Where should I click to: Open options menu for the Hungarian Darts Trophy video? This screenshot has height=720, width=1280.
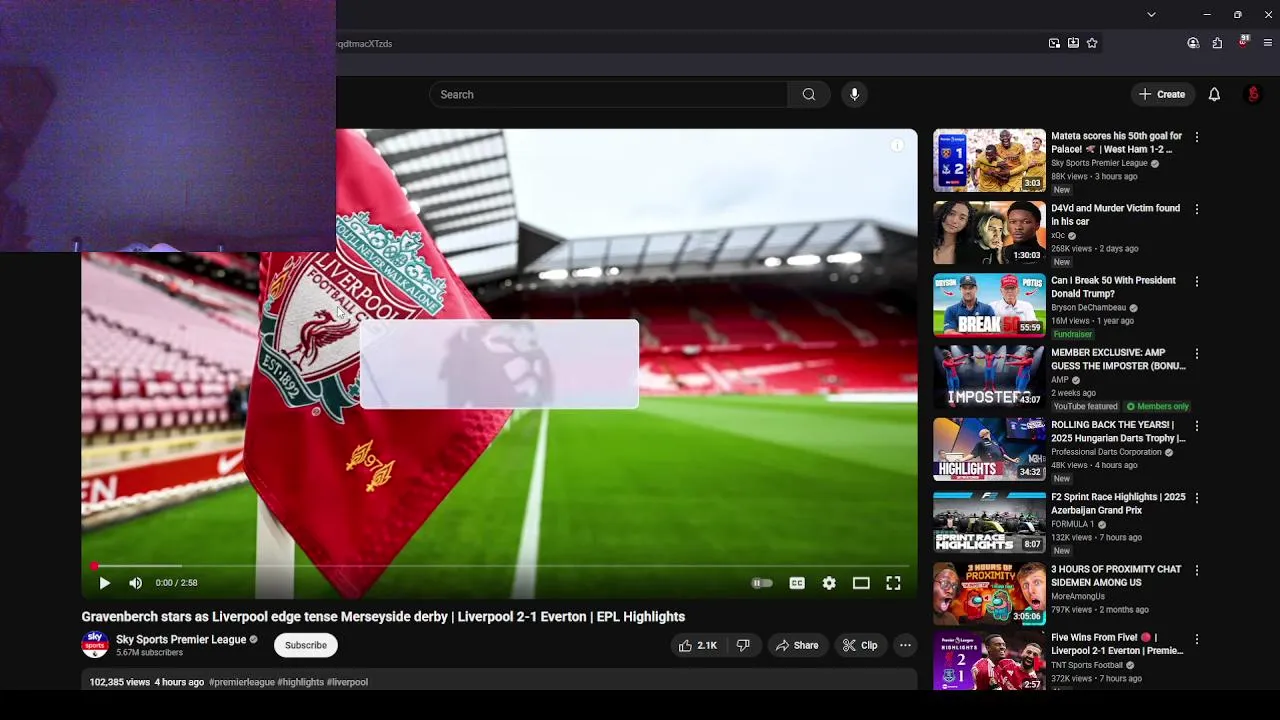[1196, 426]
